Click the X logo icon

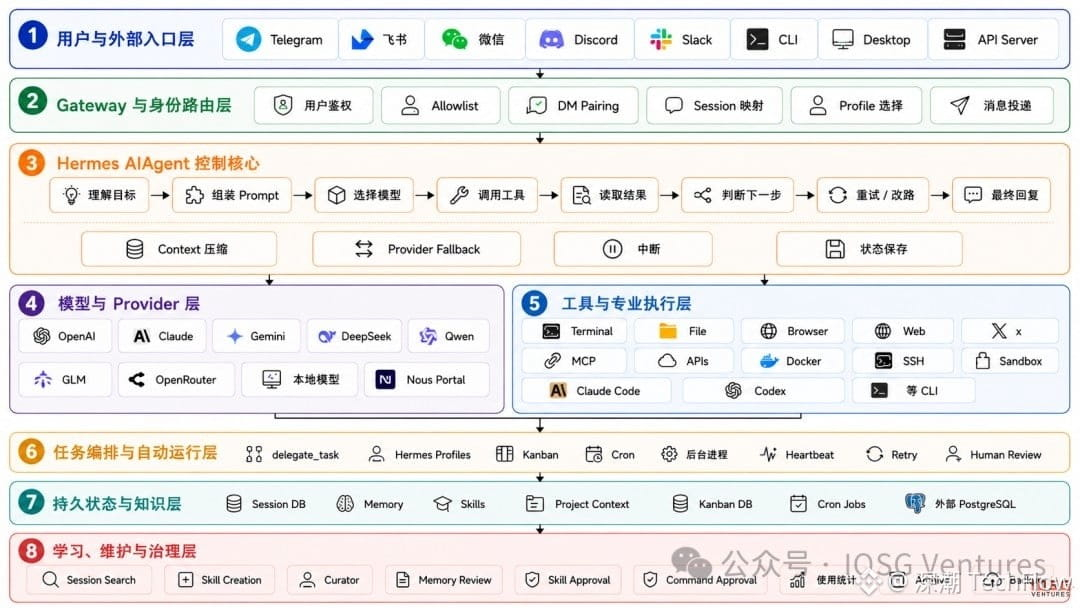[x=999, y=331]
